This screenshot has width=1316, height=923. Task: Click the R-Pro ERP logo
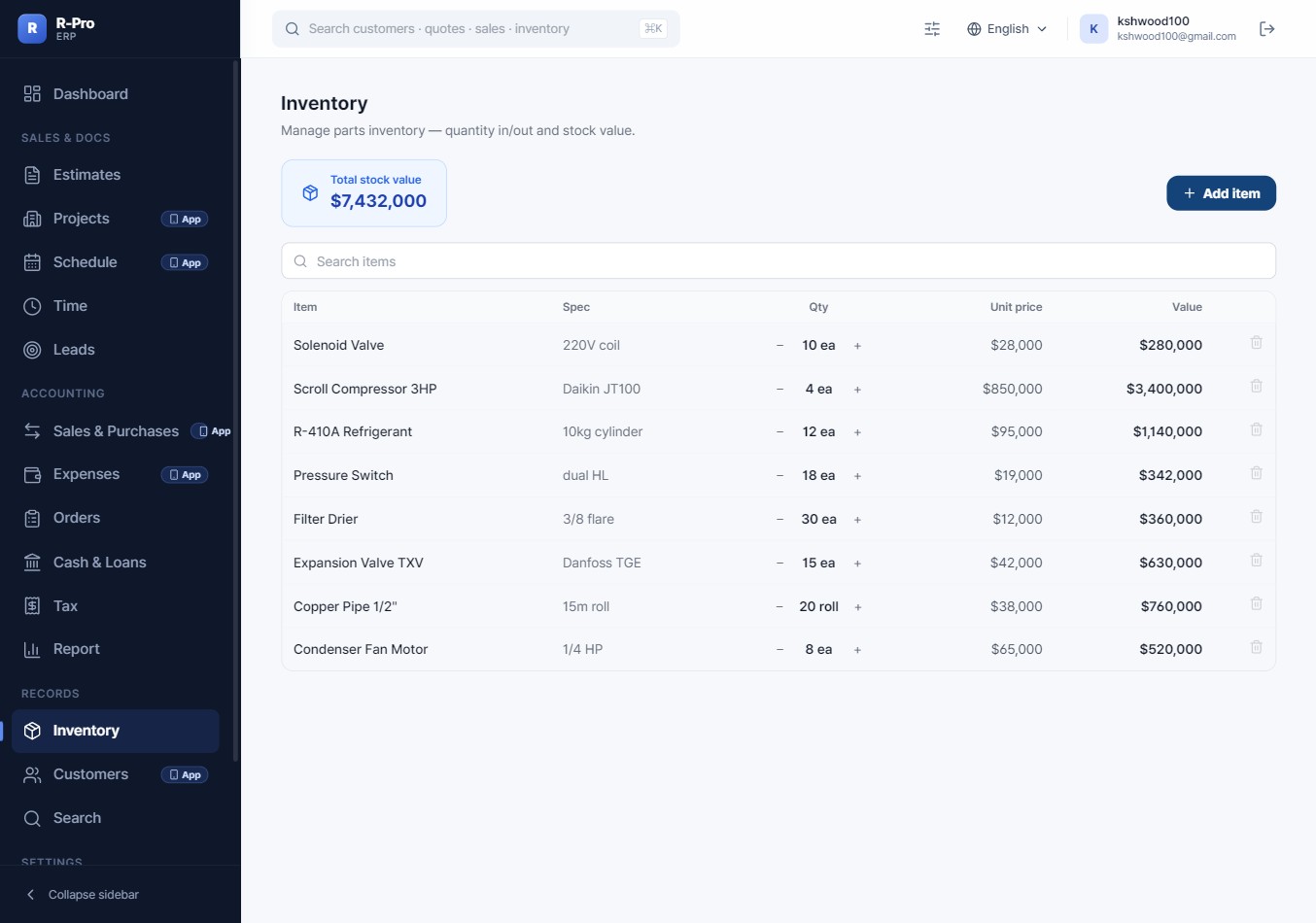(56, 28)
